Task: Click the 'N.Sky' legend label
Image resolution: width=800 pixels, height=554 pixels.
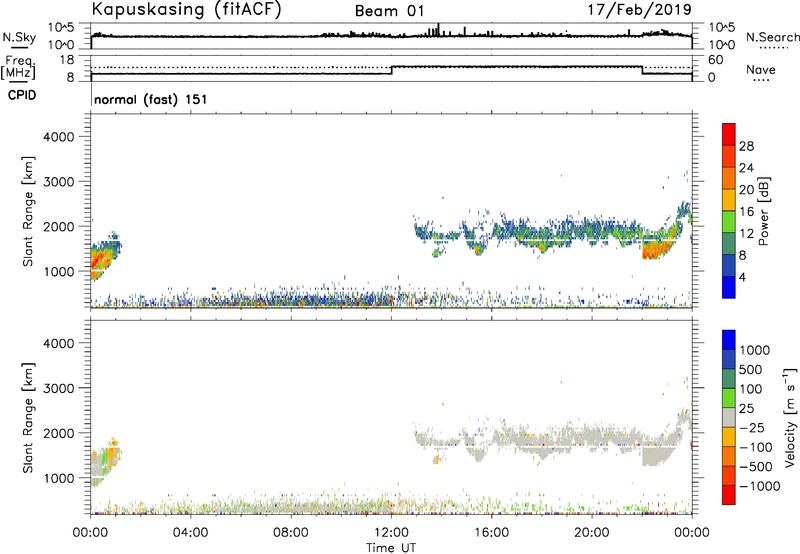Action: click(x=19, y=37)
